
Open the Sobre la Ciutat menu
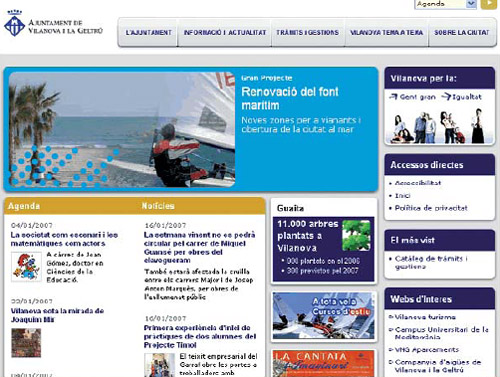click(462, 33)
